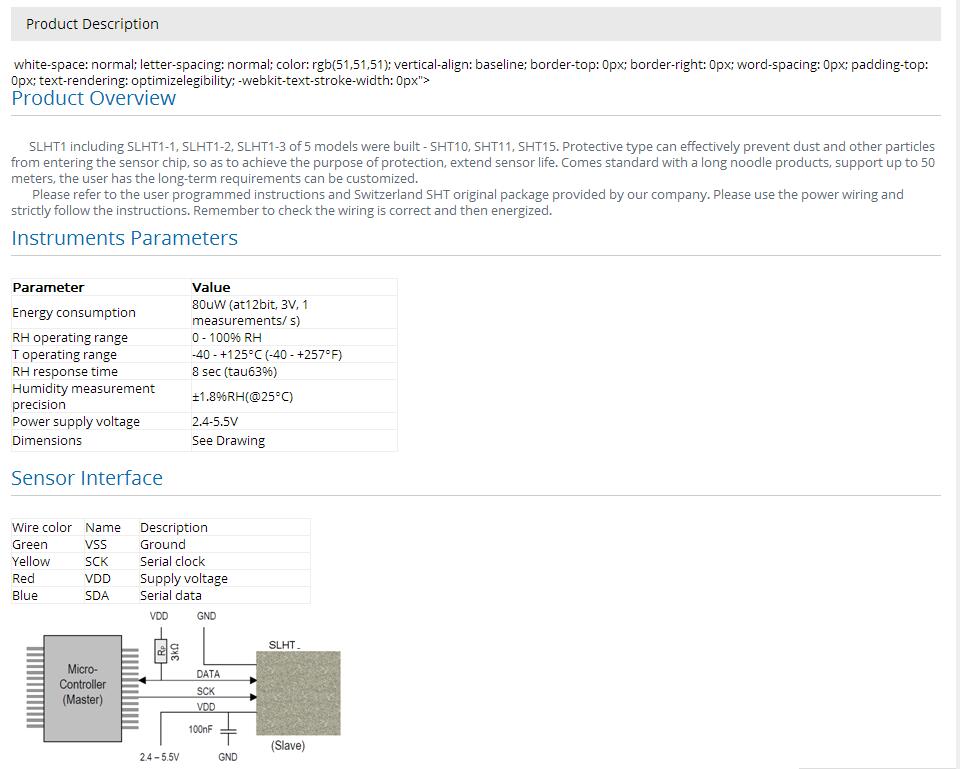Image resolution: width=960 pixels, height=769 pixels.
Task: Click the Instruments Parameters heading
Action: (x=124, y=238)
